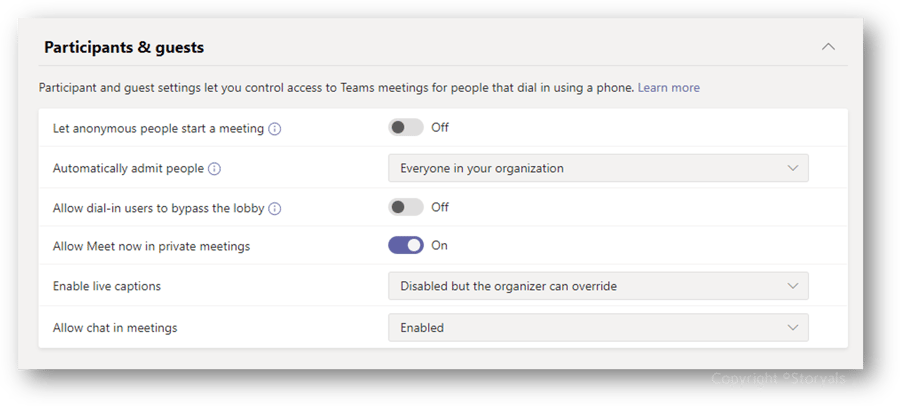
Task: Click the Enable live captions label text
Action: click(x=107, y=286)
